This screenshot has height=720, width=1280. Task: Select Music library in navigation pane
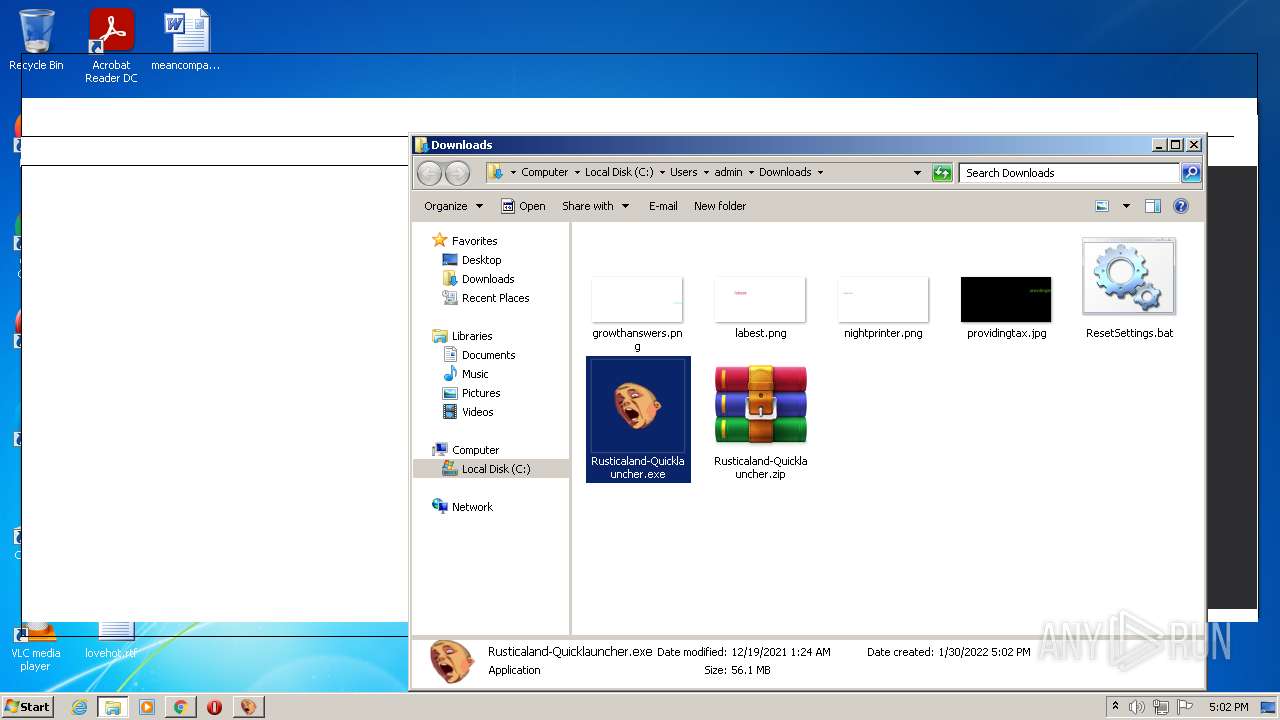475,374
